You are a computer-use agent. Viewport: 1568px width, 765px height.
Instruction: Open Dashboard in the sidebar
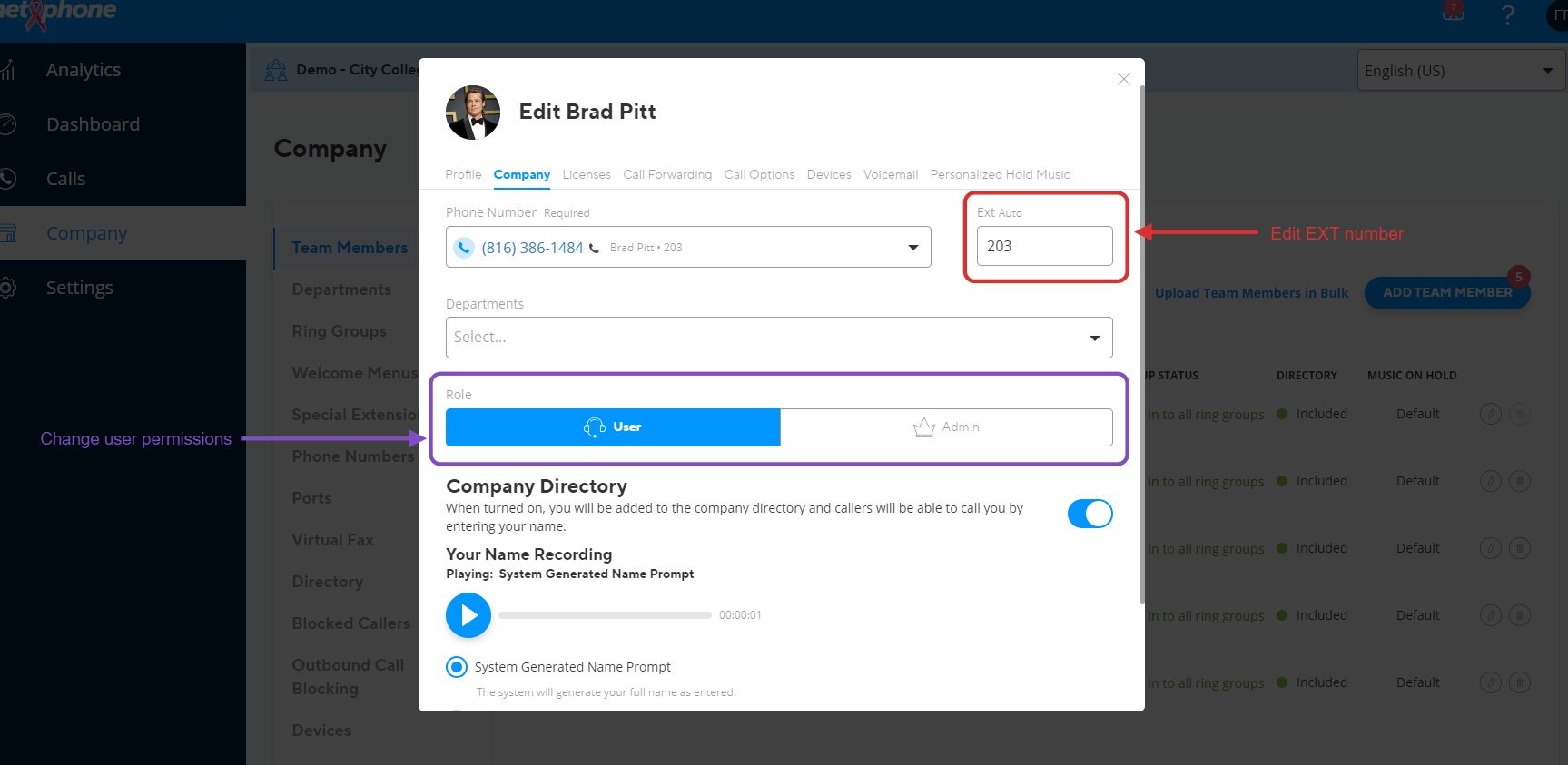93,124
